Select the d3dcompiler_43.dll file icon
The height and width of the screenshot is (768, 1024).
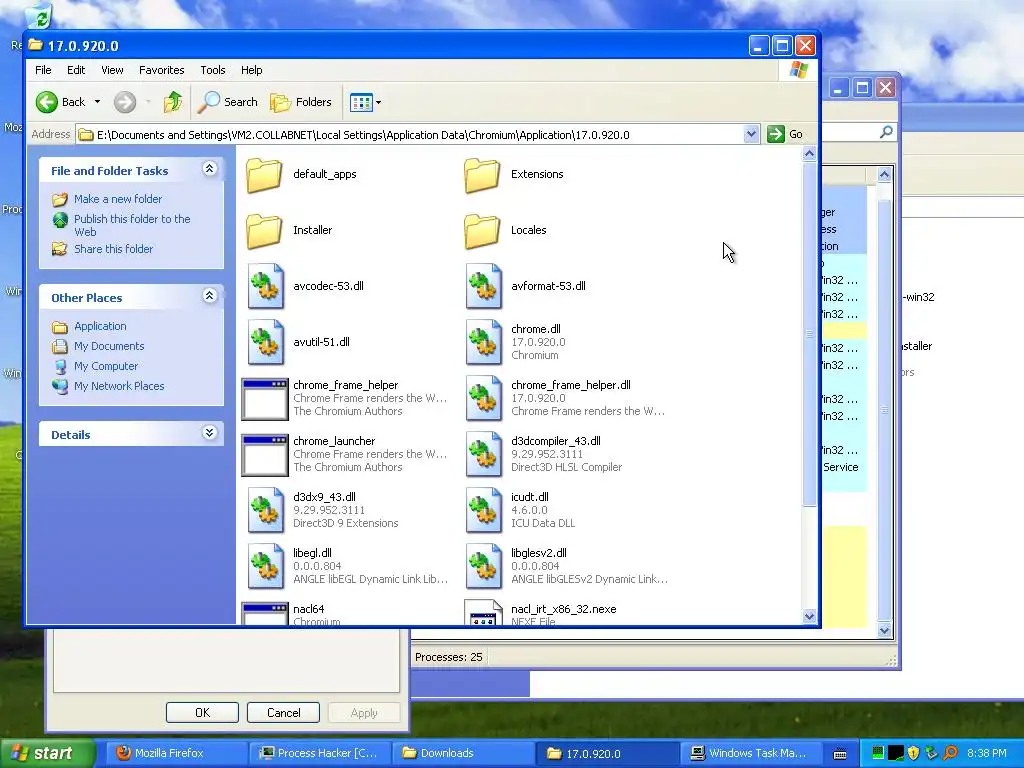coord(483,455)
